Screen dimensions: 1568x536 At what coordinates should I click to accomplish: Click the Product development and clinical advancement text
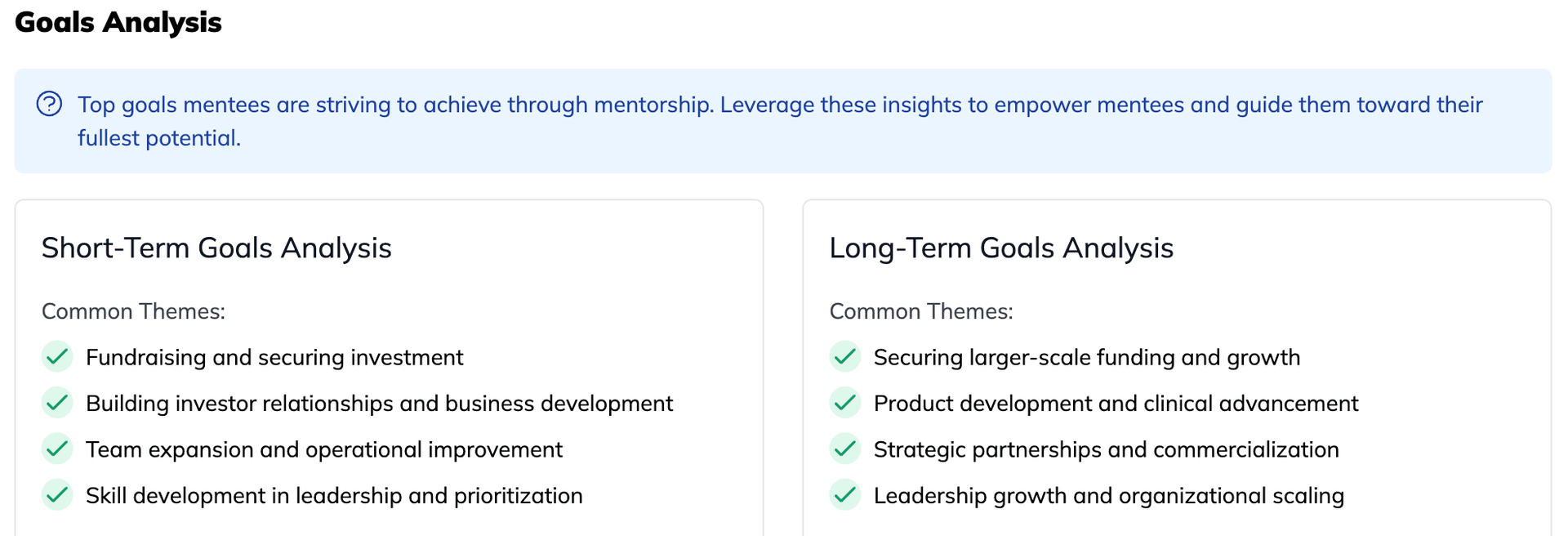(1116, 404)
